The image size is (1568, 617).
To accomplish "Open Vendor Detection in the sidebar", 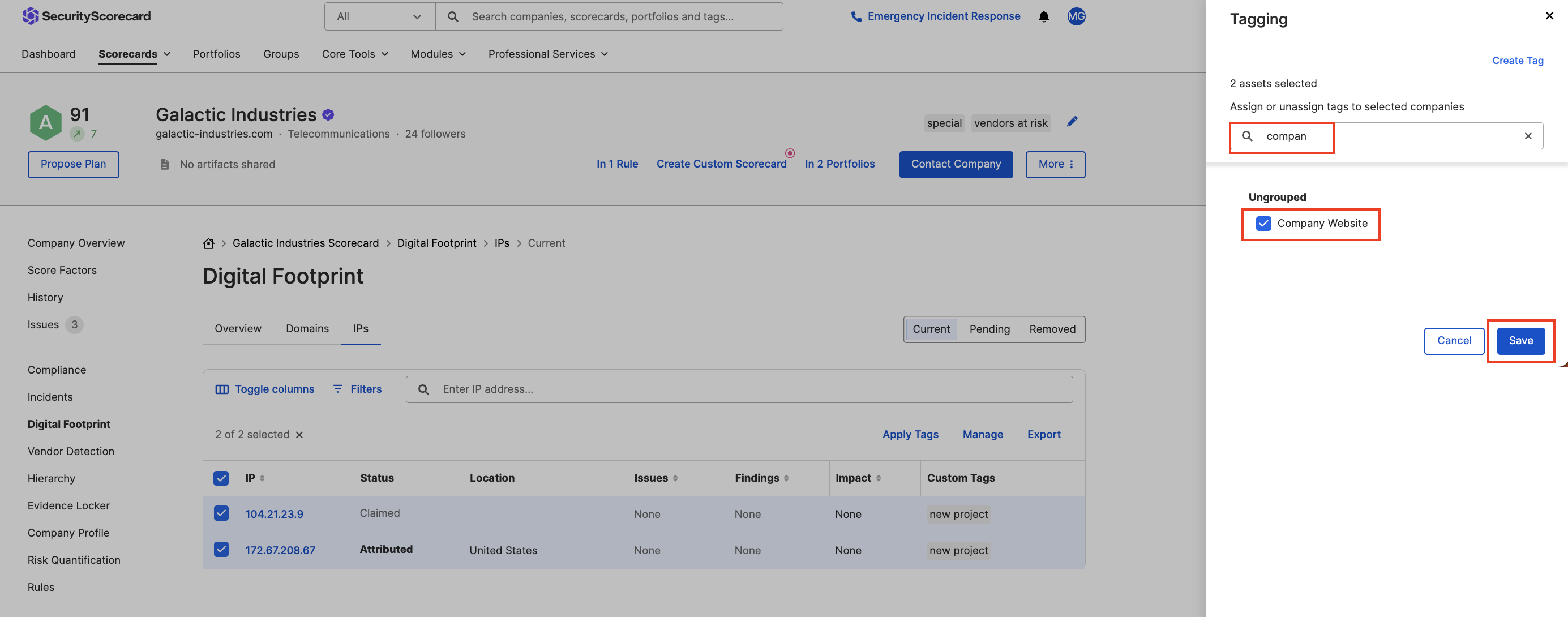I will click(x=71, y=452).
